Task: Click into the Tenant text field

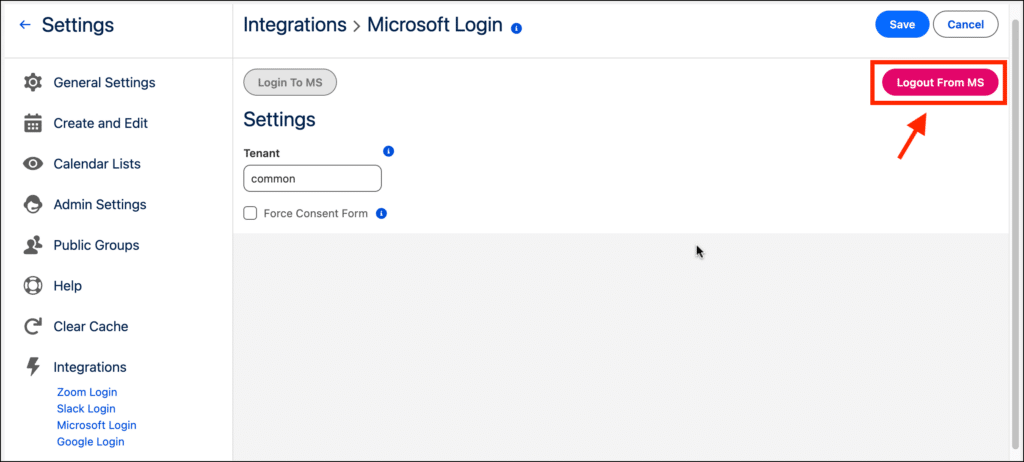Action: pyautogui.click(x=312, y=179)
